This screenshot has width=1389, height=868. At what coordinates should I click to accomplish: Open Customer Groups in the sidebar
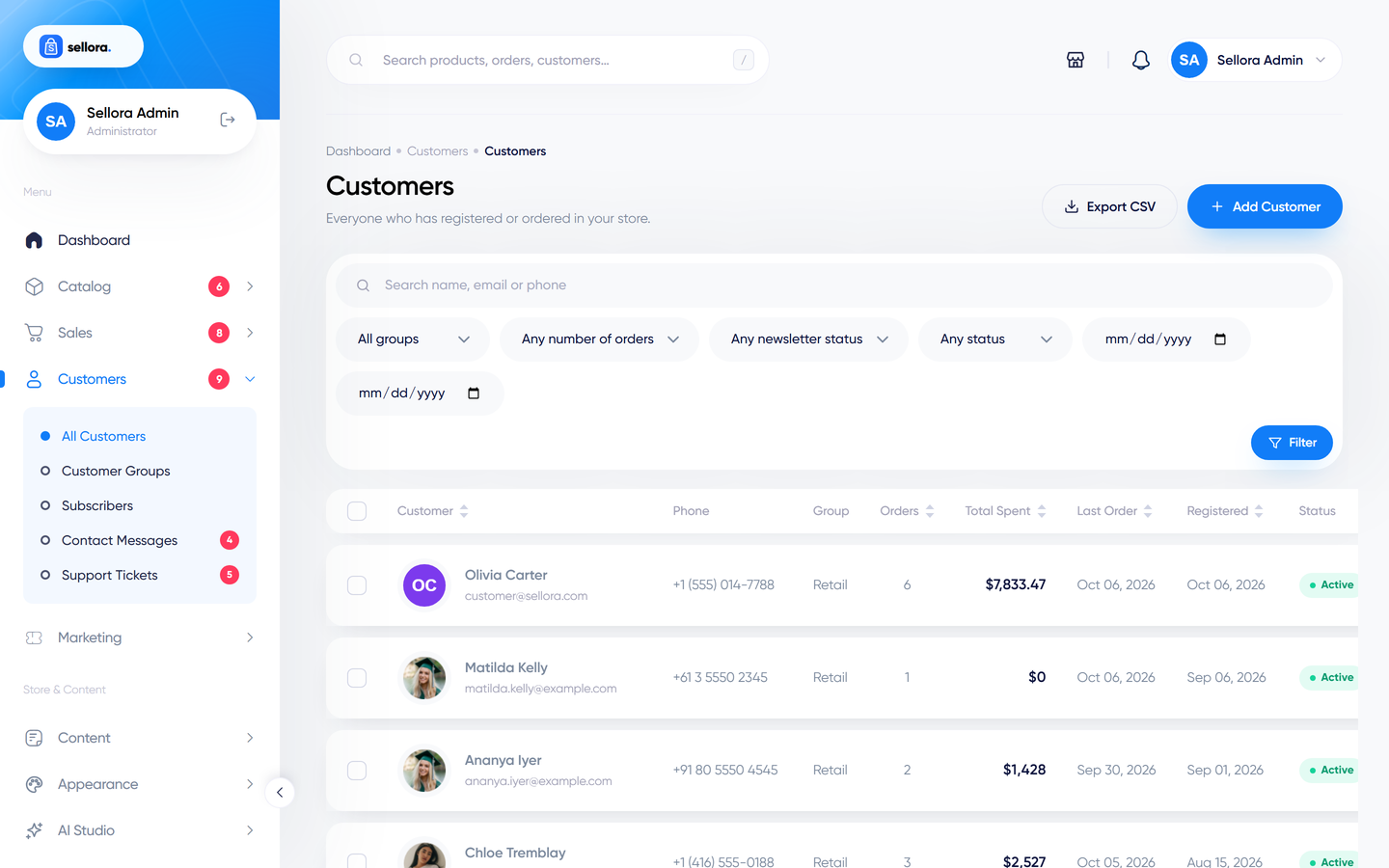(x=116, y=471)
